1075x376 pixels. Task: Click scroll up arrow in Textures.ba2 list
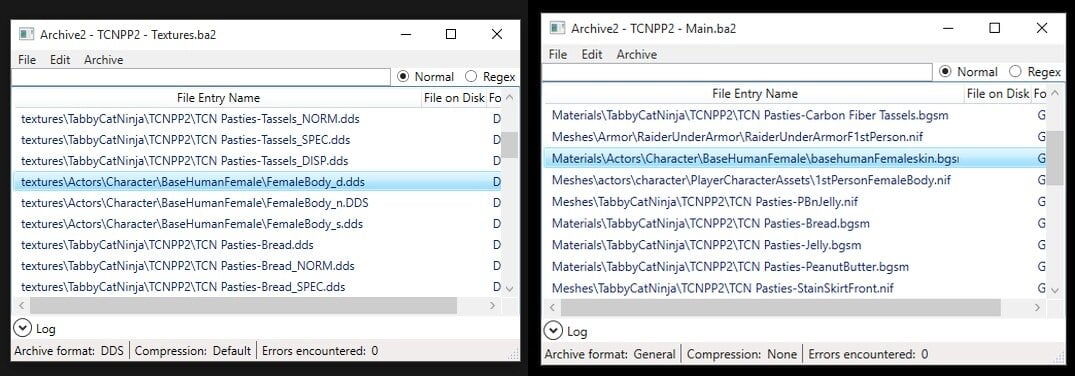509,99
